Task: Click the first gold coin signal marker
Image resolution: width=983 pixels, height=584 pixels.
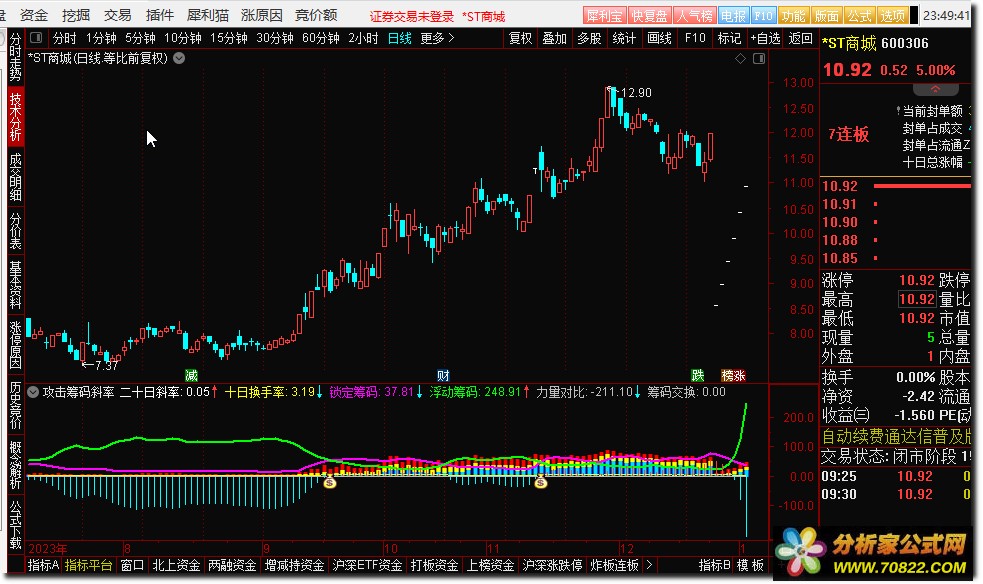Action: [330, 482]
